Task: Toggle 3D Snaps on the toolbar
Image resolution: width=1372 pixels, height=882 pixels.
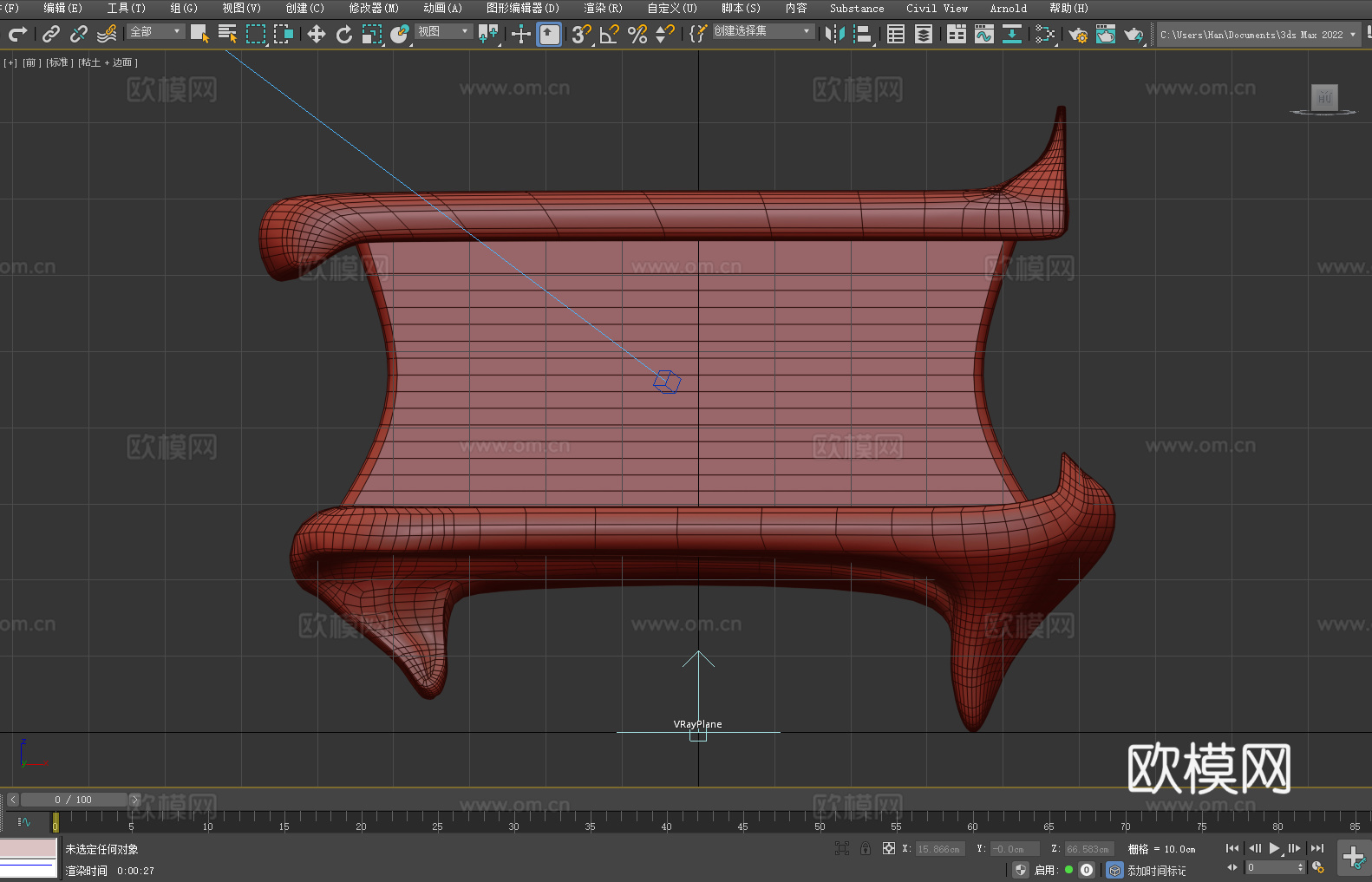Action: [x=582, y=34]
